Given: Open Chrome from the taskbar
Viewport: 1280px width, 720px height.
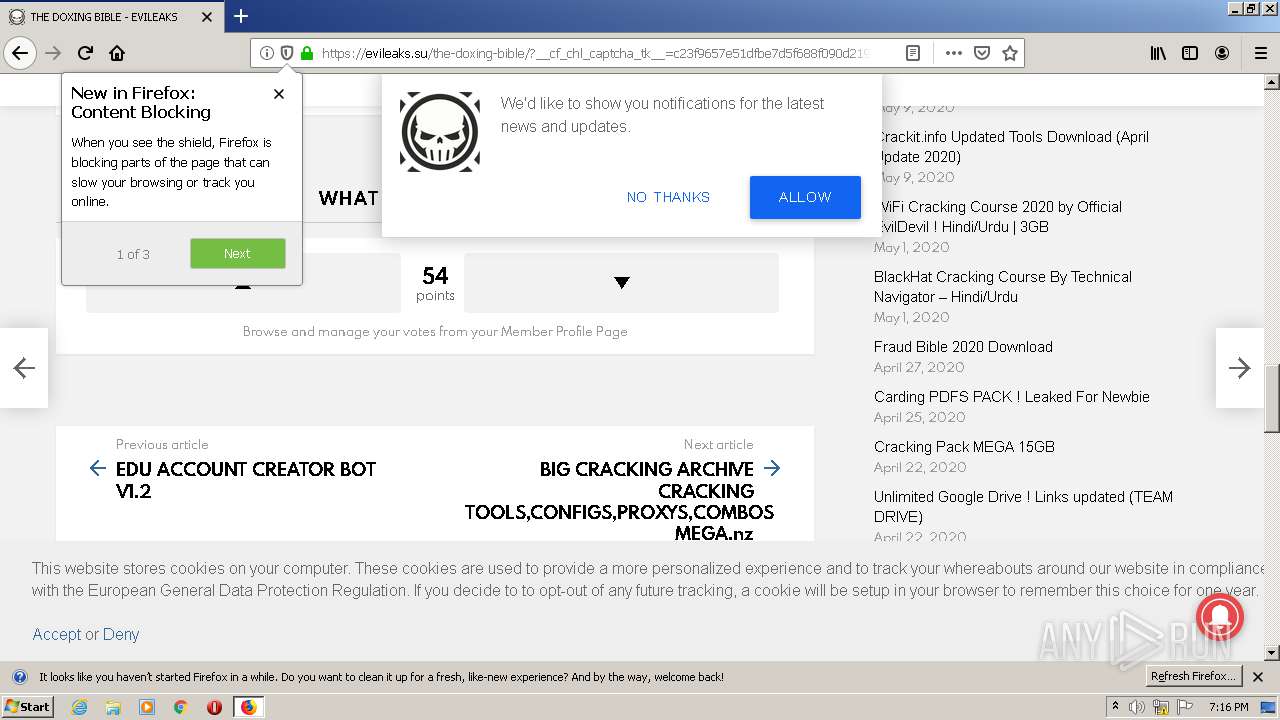Looking at the screenshot, I should click(180, 707).
